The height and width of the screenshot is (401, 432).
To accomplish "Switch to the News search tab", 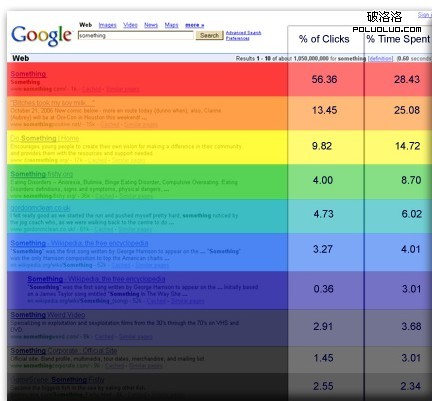I will pos(151,25).
